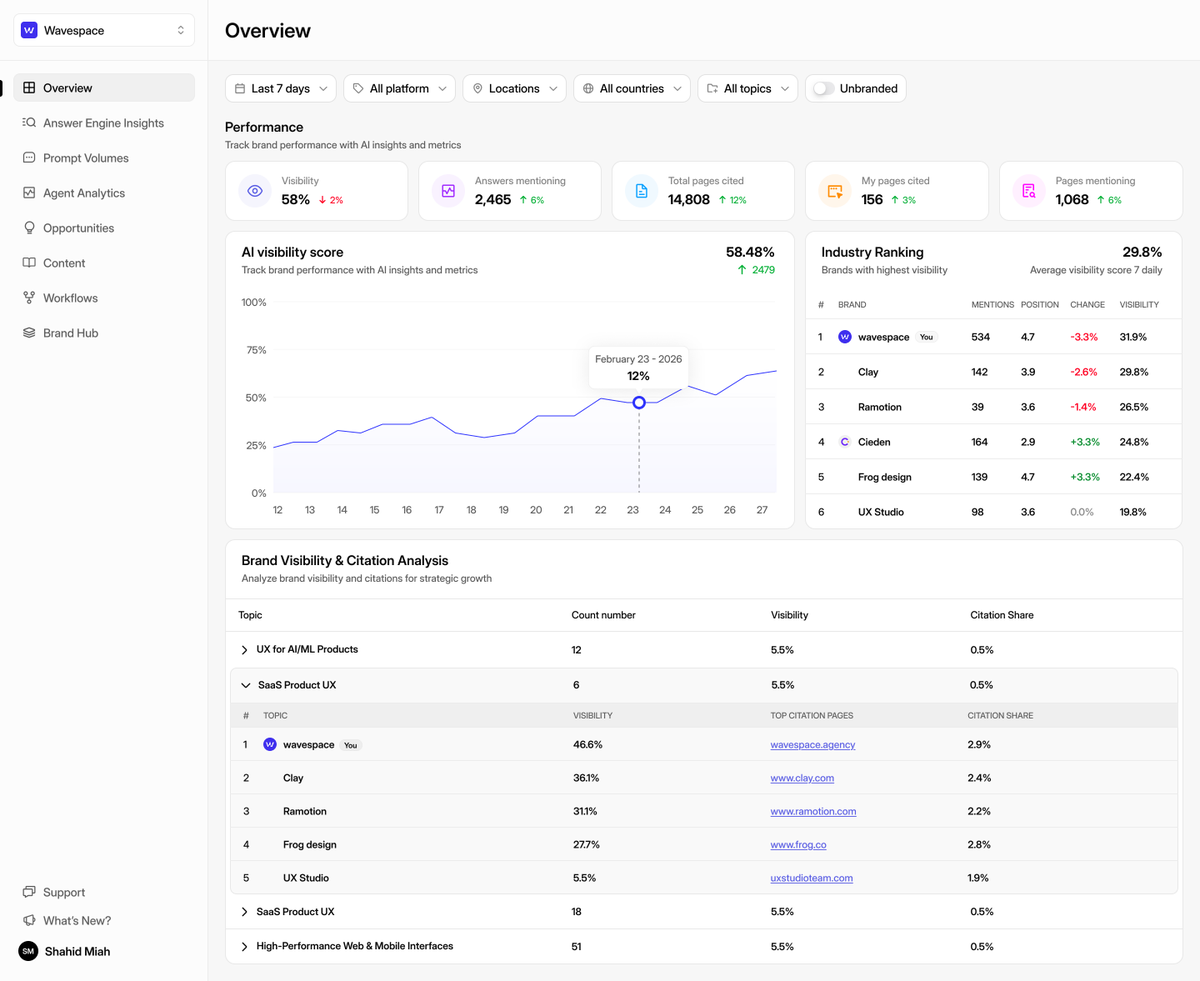
Task: Click the Citation Share column header
Action: coord(1002,615)
